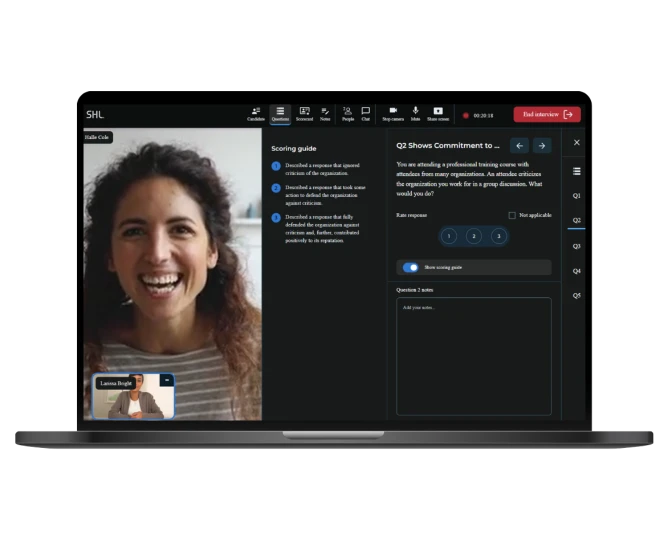The width and height of the screenshot is (668, 540).
Task: Open the Chat panel
Action: 366,114
